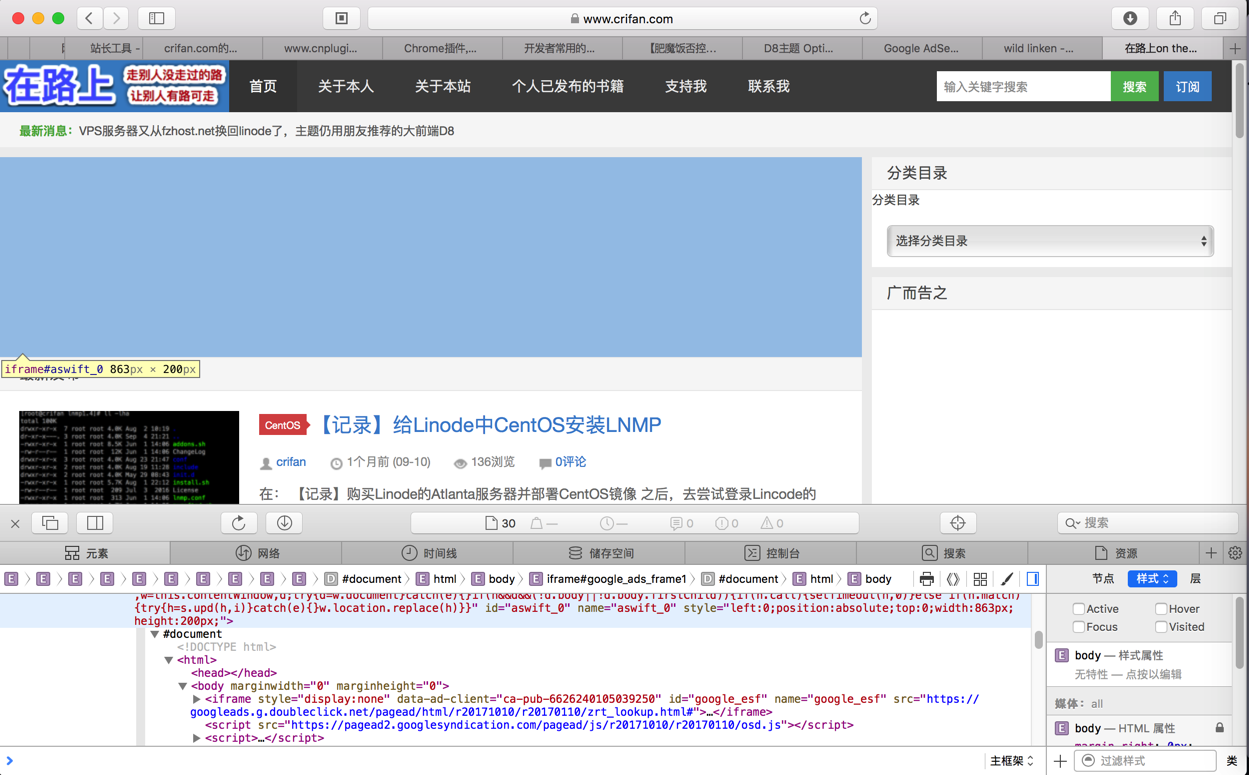
Task: Collapse the body marginwidth node
Action: pos(183,686)
